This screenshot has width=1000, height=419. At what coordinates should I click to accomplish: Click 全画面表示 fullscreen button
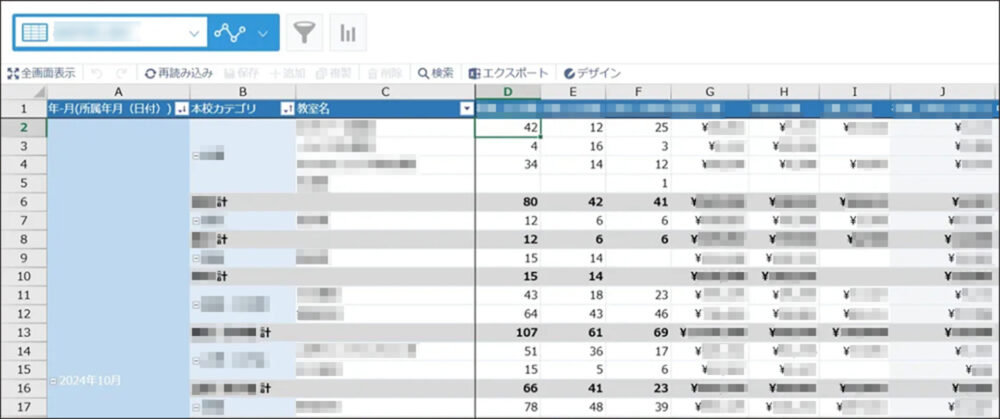coord(41,73)
